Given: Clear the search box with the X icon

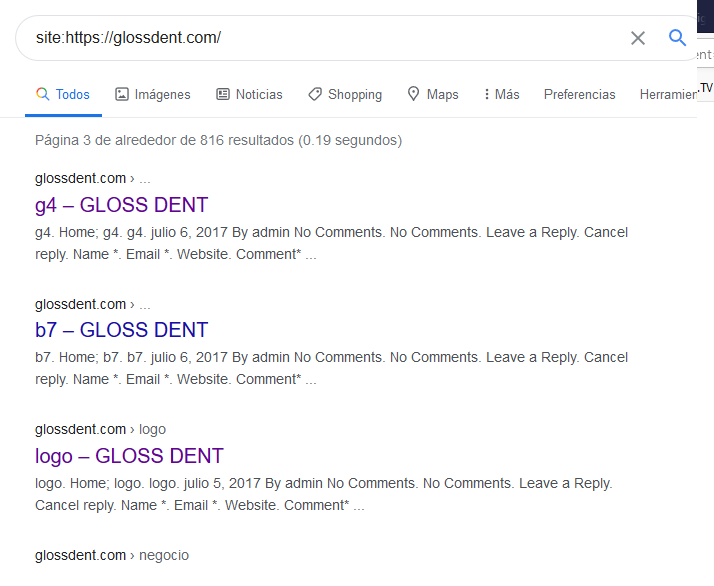Looking at the screenshot, I should (x=638, y=38).
